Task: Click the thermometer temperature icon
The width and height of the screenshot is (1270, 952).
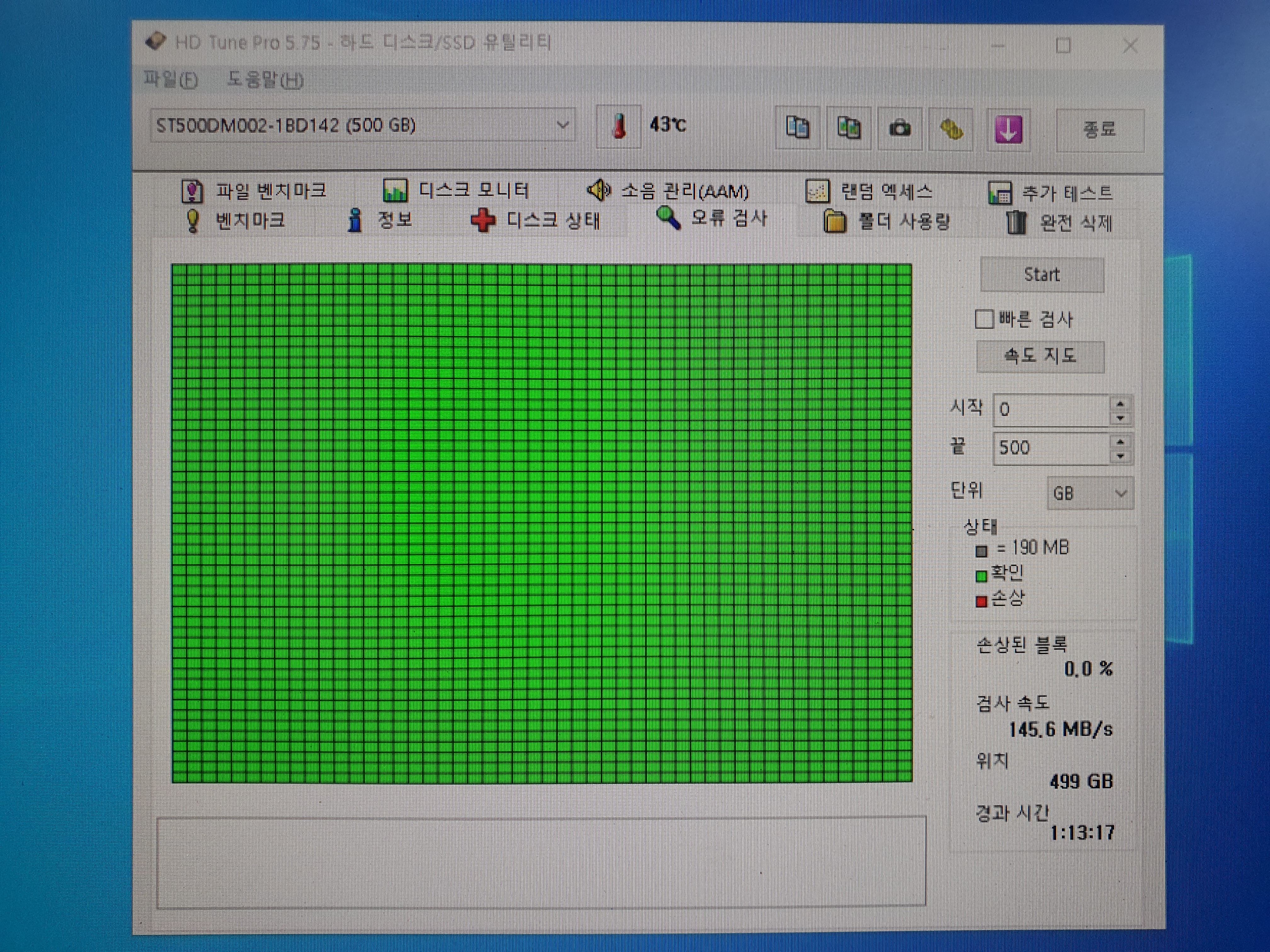Action: 619,126
